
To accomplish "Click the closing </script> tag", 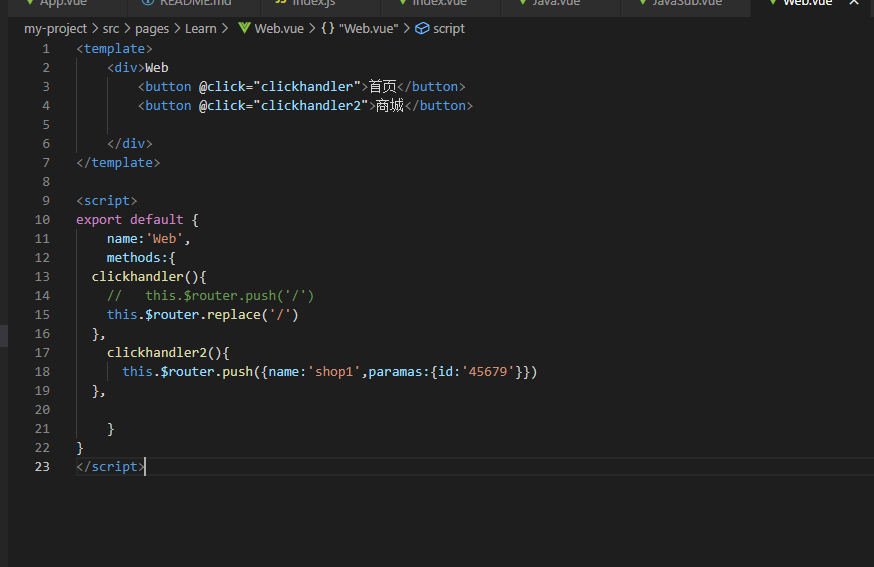I will click(110, 467).
